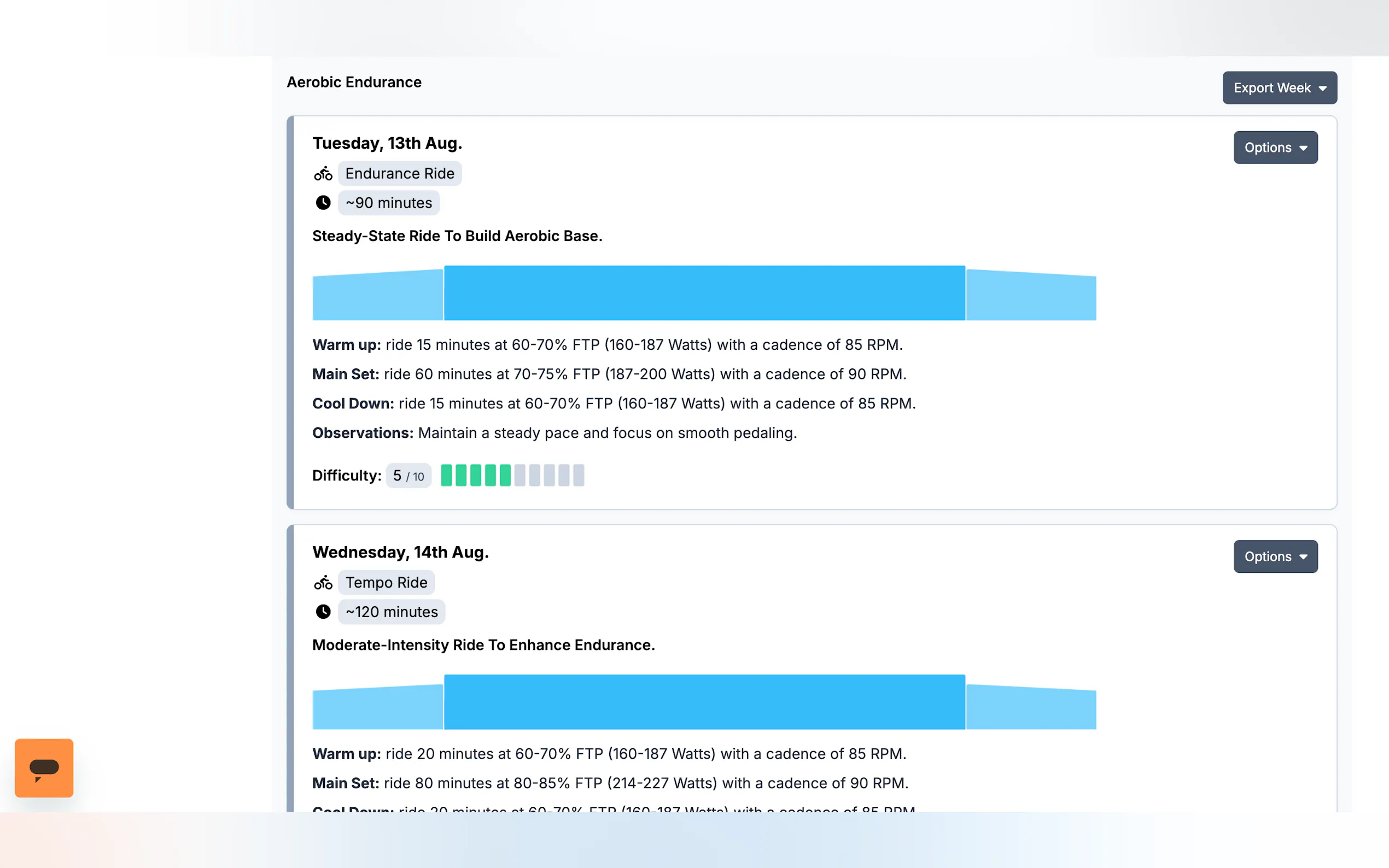This screenshot has height=868, width=1389.
Task: Click Tuesday's cool-down segment in chart
Action: click(x=1031, y=296)
